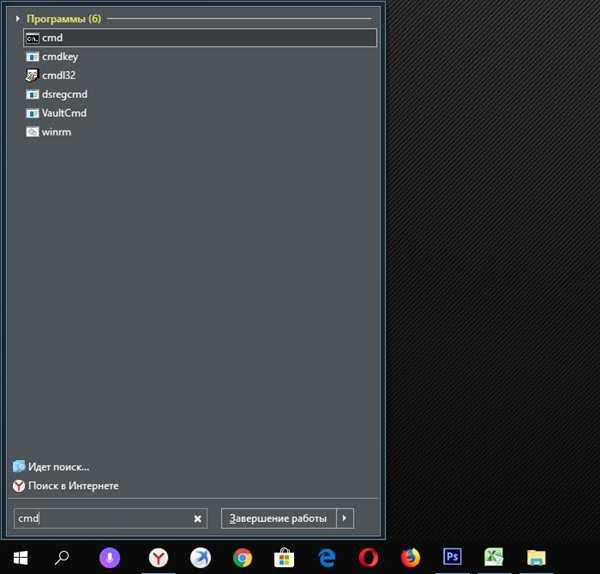Viewport: 600px width, 574px height.
Task: Open the cmd search result
Action: click(x=200, y=38)
